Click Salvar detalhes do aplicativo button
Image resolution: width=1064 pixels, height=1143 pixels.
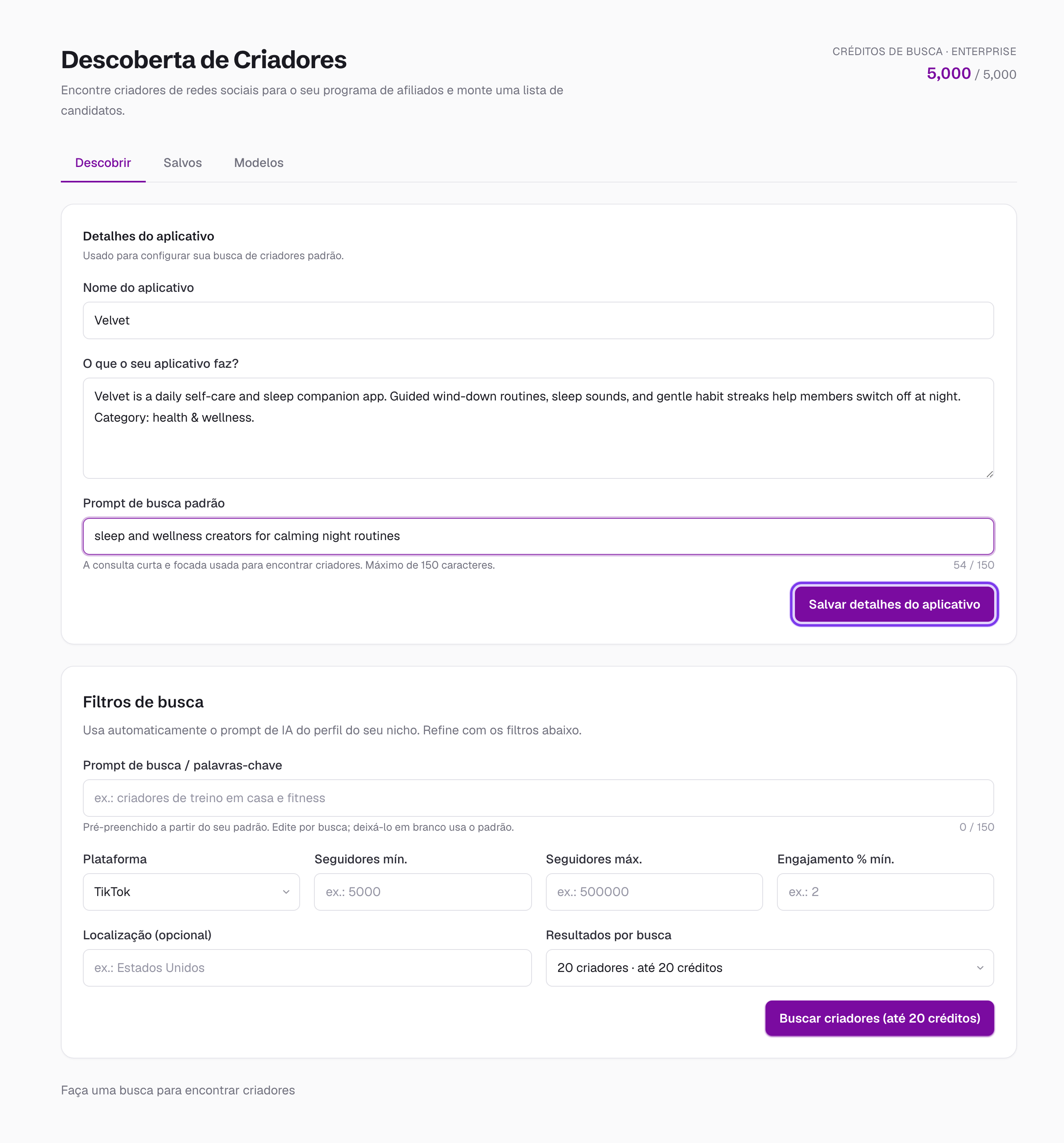tap(894, 604)
